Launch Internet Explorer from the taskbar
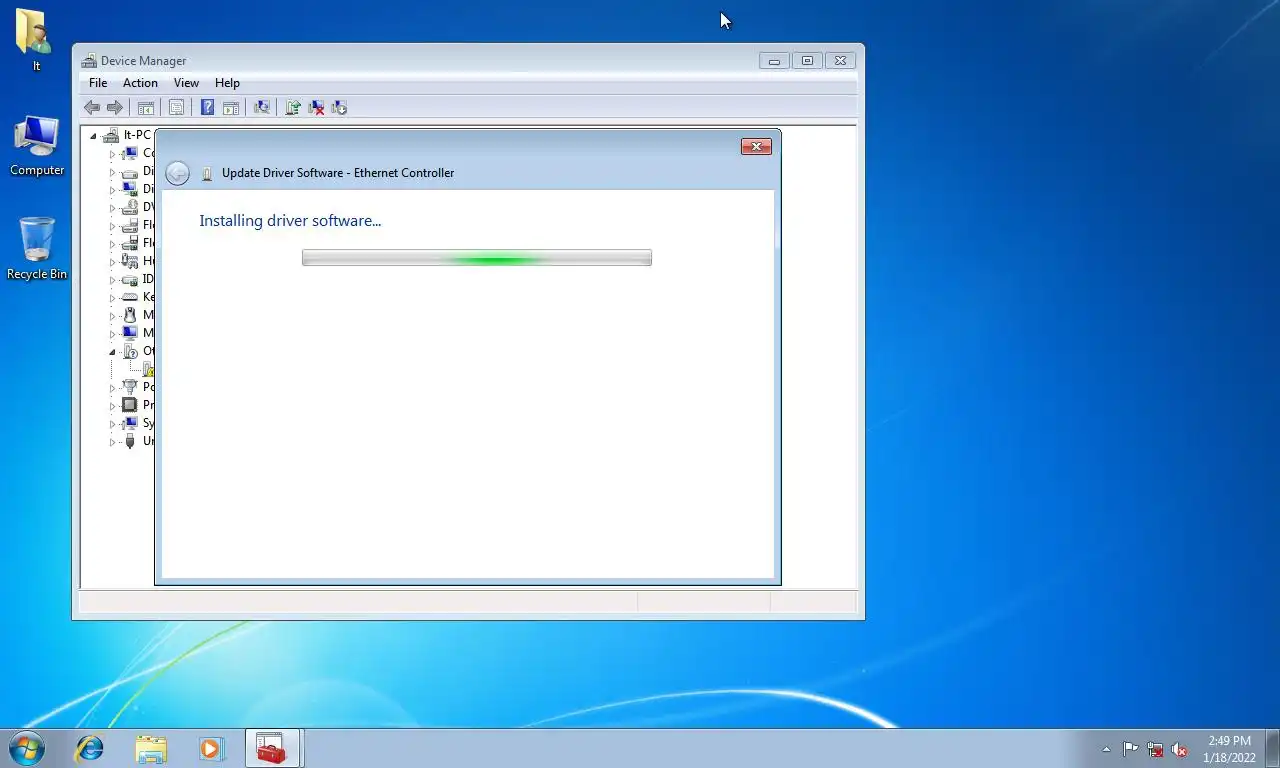The image size is (1280, 768). (x=90, y=748)
